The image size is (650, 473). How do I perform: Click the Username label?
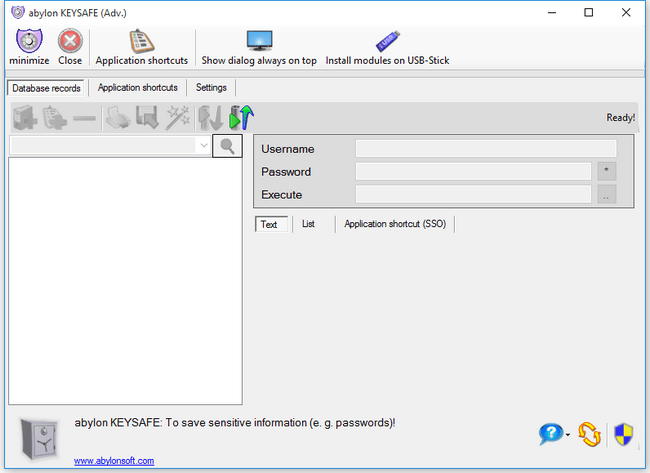coord(287,149)
